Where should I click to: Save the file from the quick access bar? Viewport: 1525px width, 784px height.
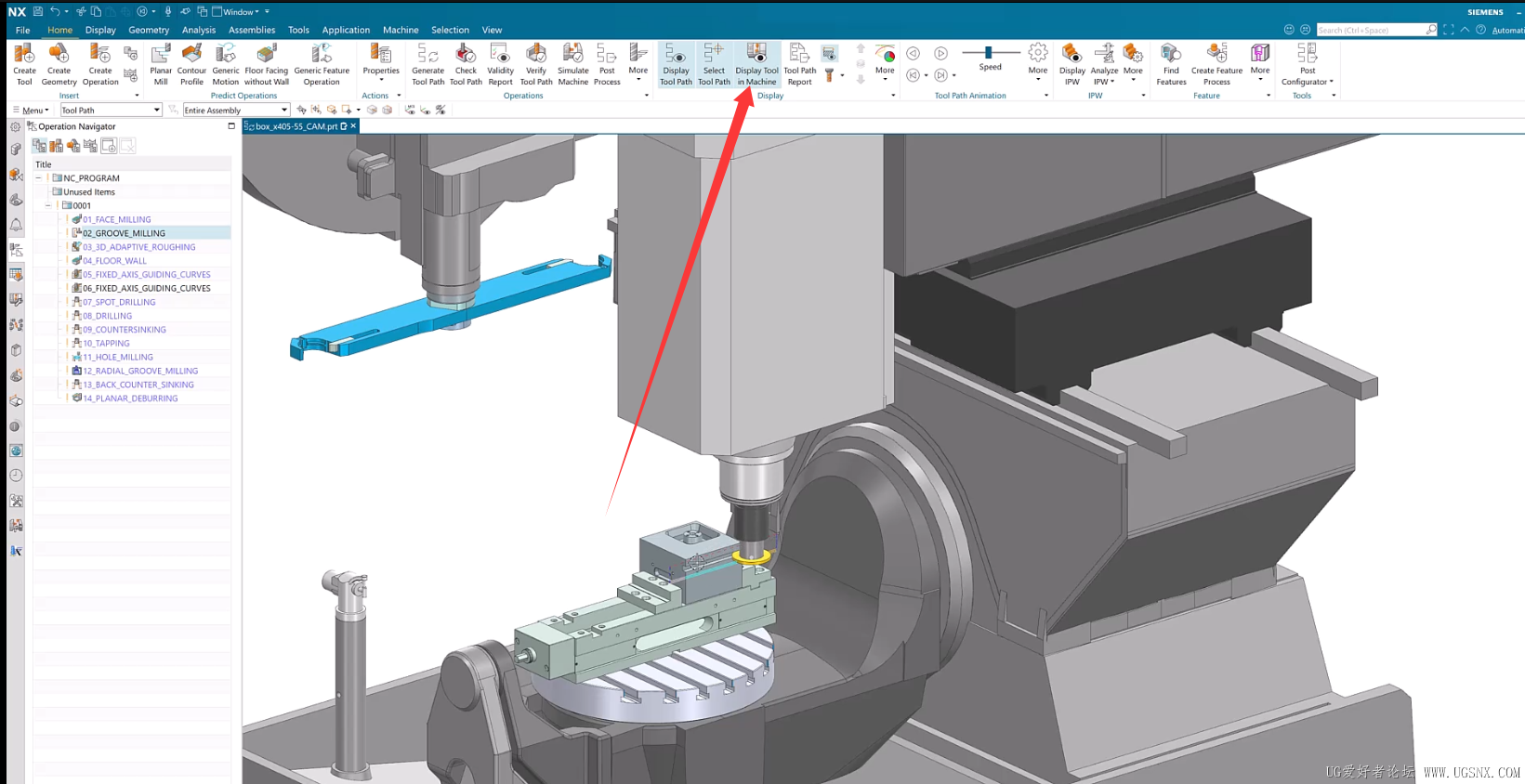[x=38, y=11]
